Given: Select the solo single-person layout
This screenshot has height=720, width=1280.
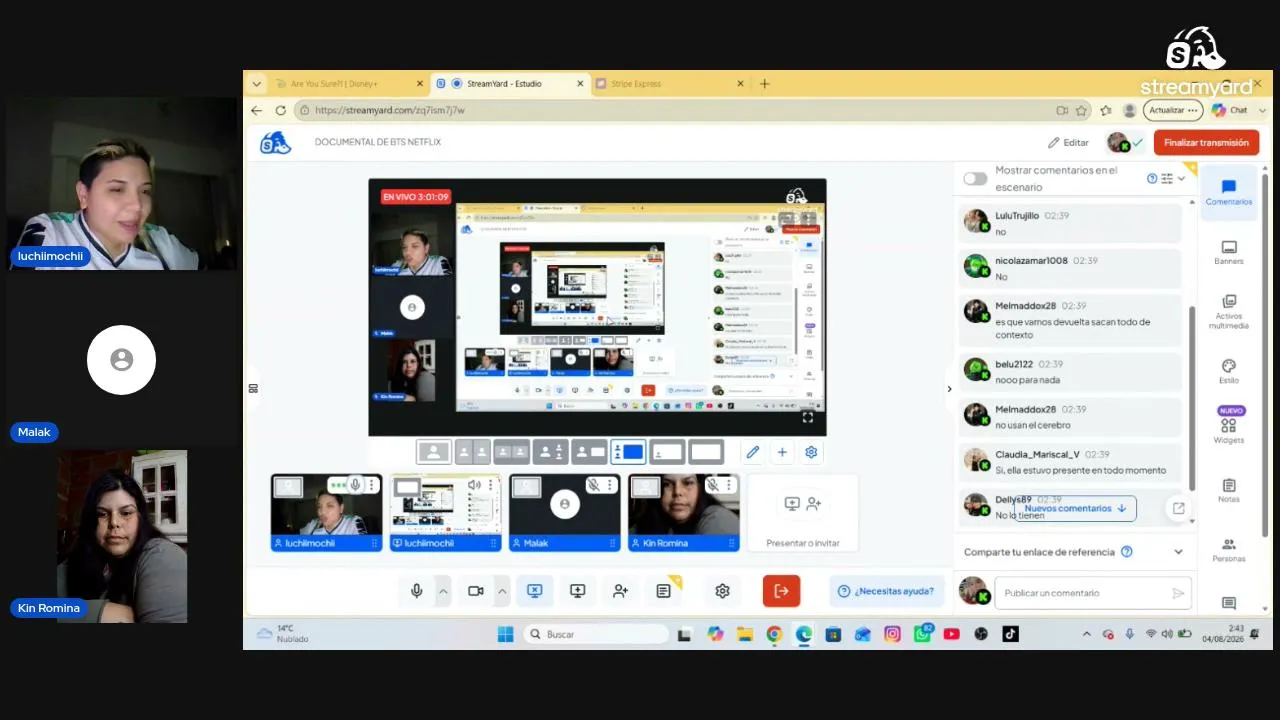Looking at the screenshot, I should pyautogui.click(x=434, y=452).
